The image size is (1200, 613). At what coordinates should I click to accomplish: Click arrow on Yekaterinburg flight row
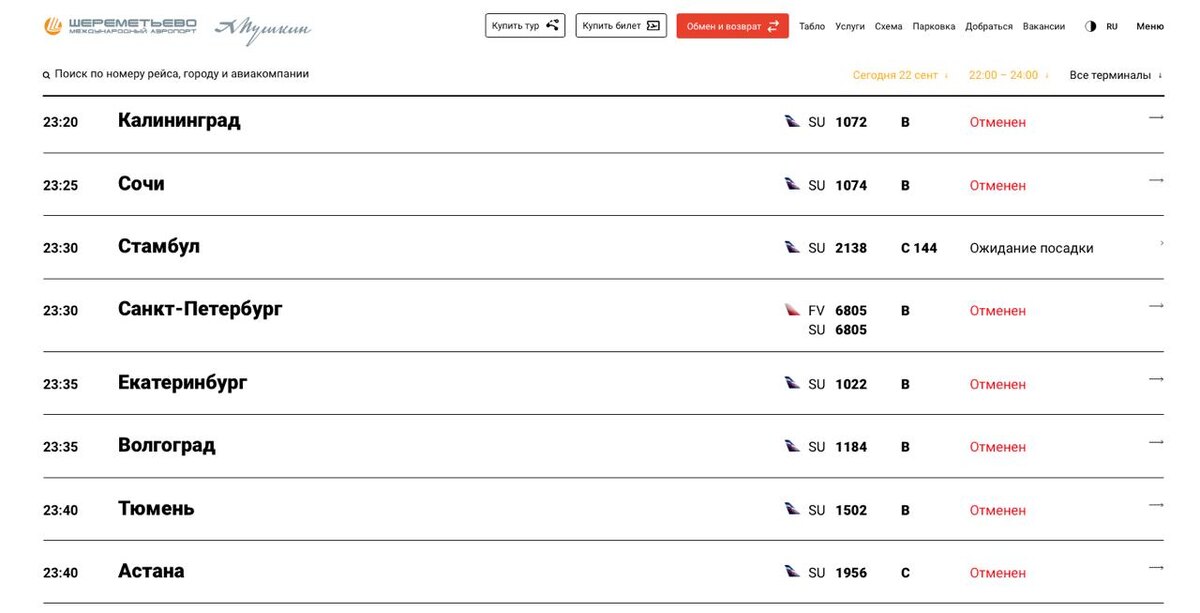1156,379
